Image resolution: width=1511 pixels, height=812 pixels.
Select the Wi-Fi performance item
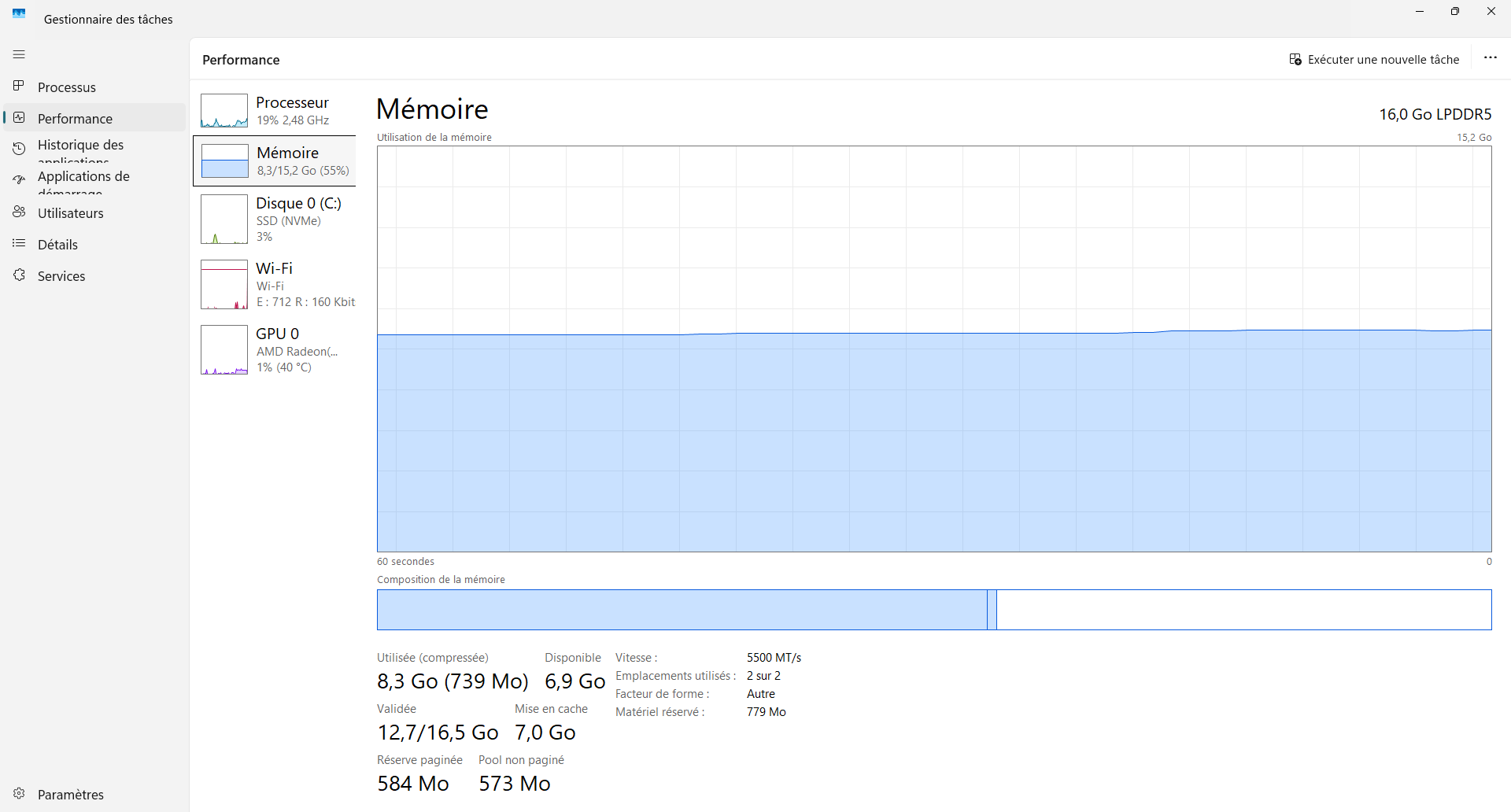(x=275, y=285)
